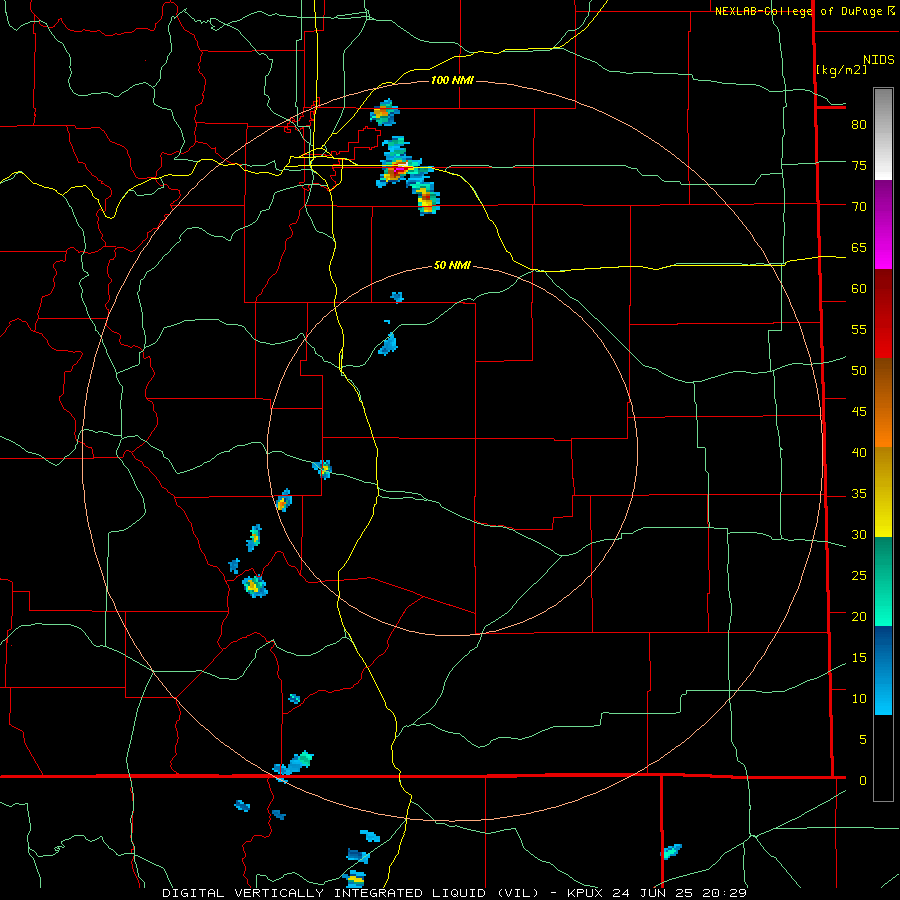This screenshot has width=900, height=900.
Task: Pick the orange-brown segment of the color bar
Action: [883, 402]
